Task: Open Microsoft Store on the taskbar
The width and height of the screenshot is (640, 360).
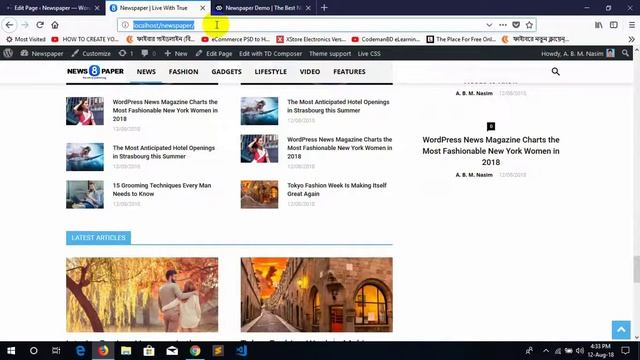Action: pos(149,351)
